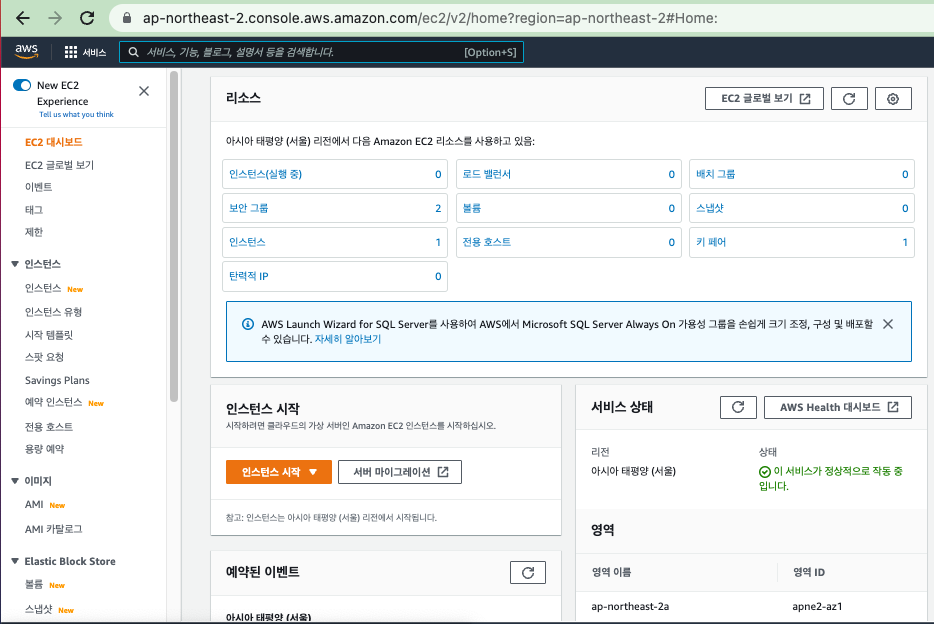Open the 스냅샷 resource card
This screenshot has width=934, height=624.
(x=802, y=208)
